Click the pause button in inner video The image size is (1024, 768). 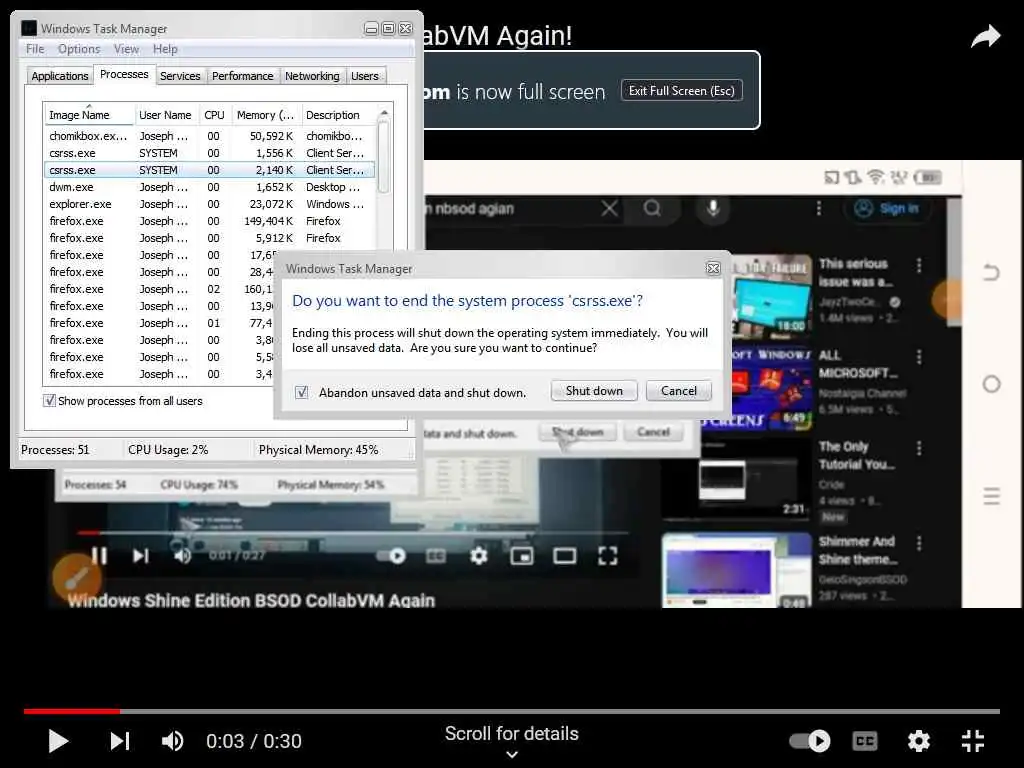99,556
